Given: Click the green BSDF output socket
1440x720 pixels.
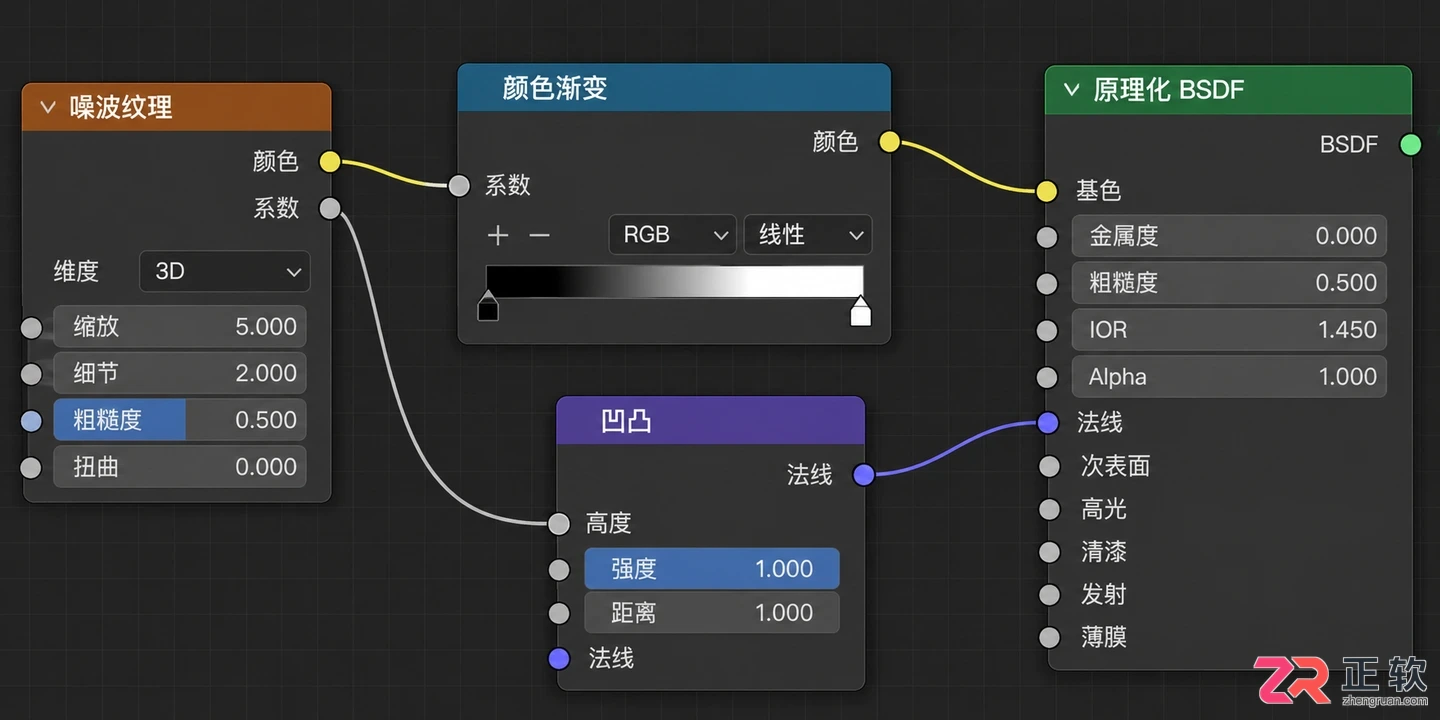Looking at the screenshot, I should point(1410,145).
